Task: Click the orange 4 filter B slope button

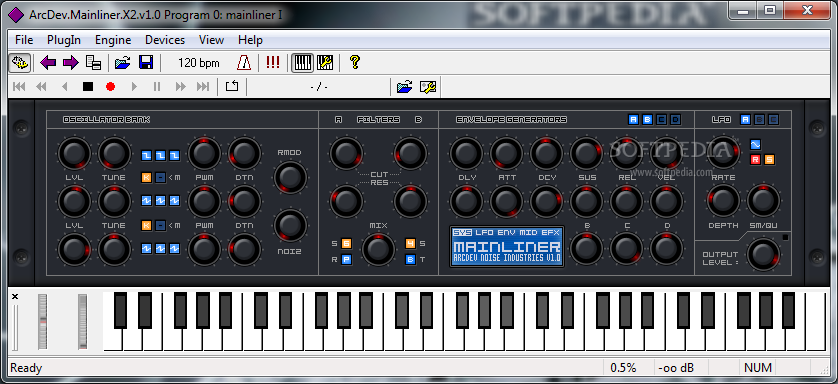Action: click(410, 244)
